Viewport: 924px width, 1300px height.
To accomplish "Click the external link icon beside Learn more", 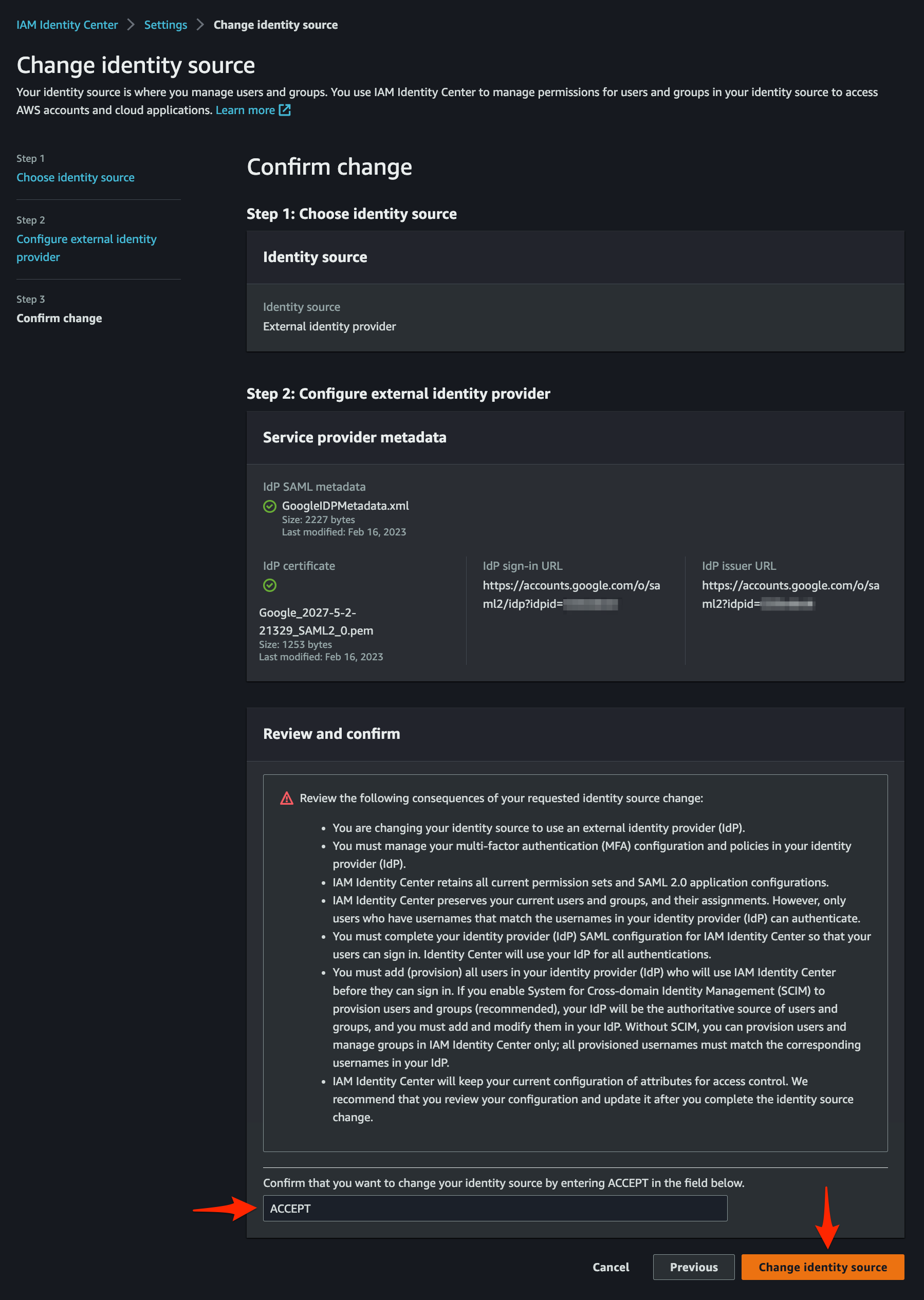I will click(285, 110).
